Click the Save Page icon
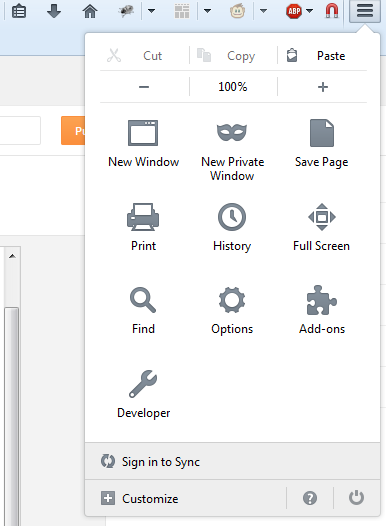Image resolution: width=386 pixels, height=526 pixels. pos(322,133)
